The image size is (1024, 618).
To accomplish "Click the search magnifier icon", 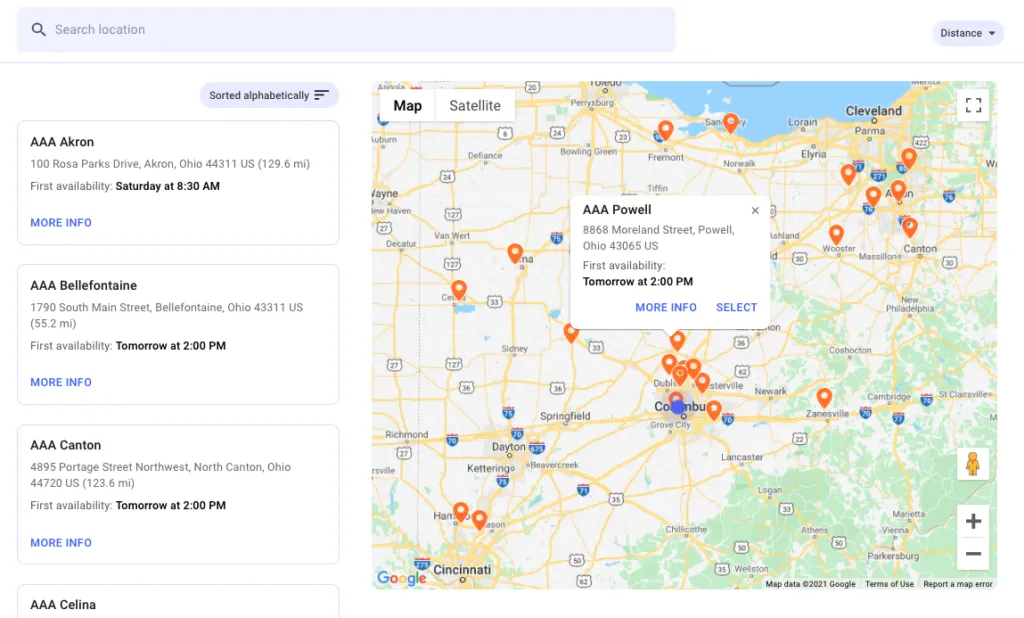I will 39,29.
